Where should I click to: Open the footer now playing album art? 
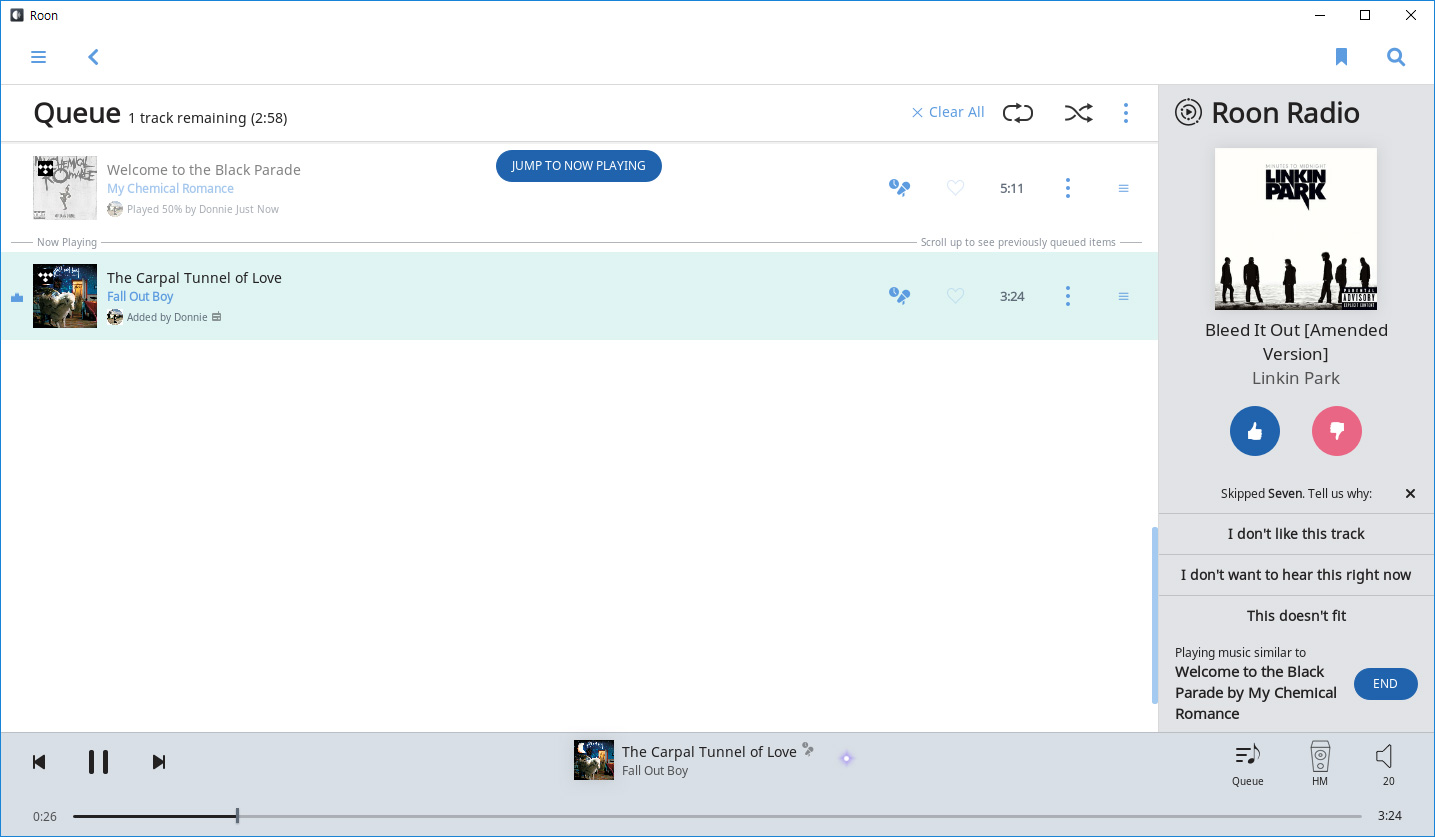pyautogui.click(x=594, y=760)
